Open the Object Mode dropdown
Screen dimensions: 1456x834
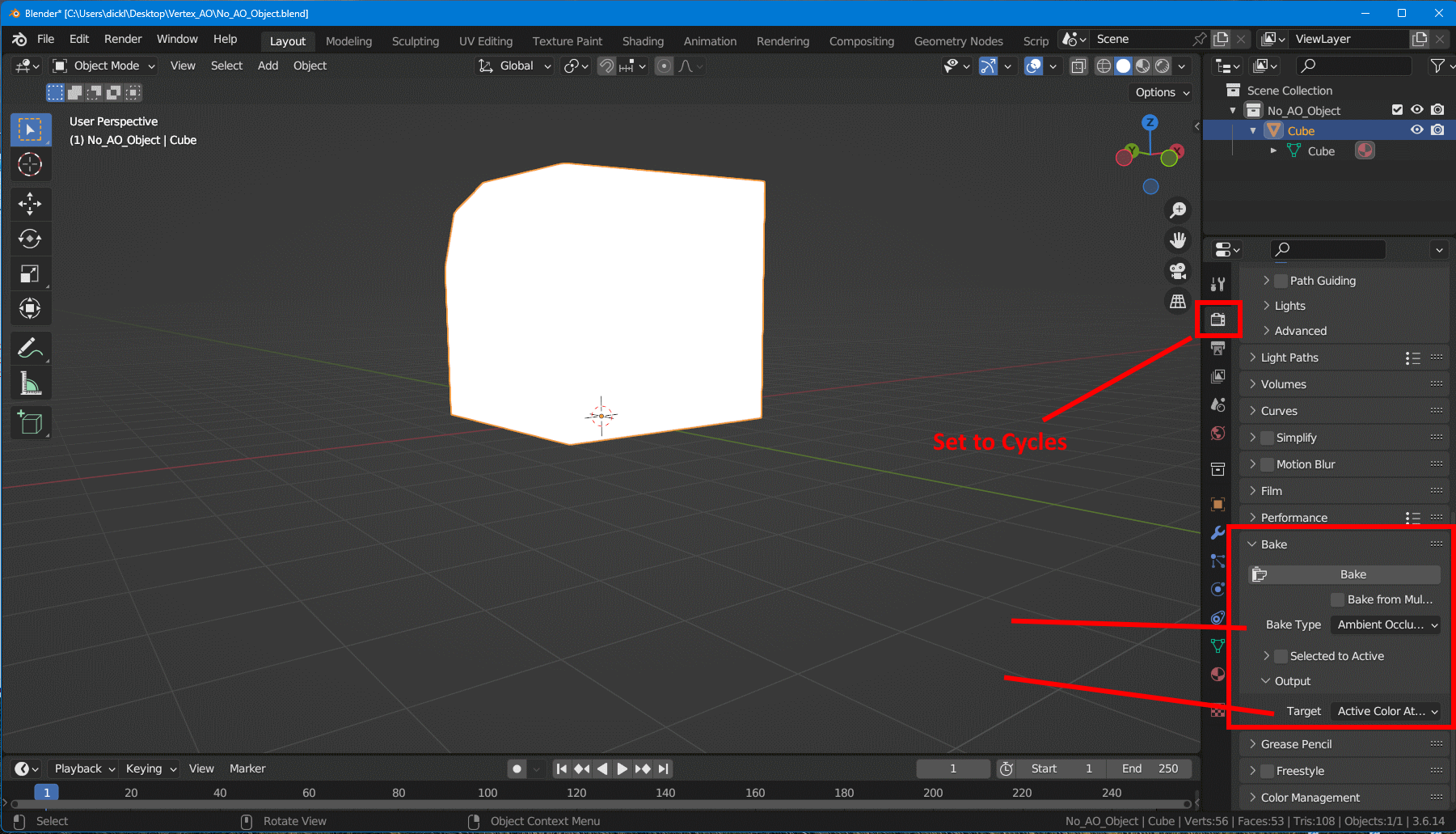point(103,66)
